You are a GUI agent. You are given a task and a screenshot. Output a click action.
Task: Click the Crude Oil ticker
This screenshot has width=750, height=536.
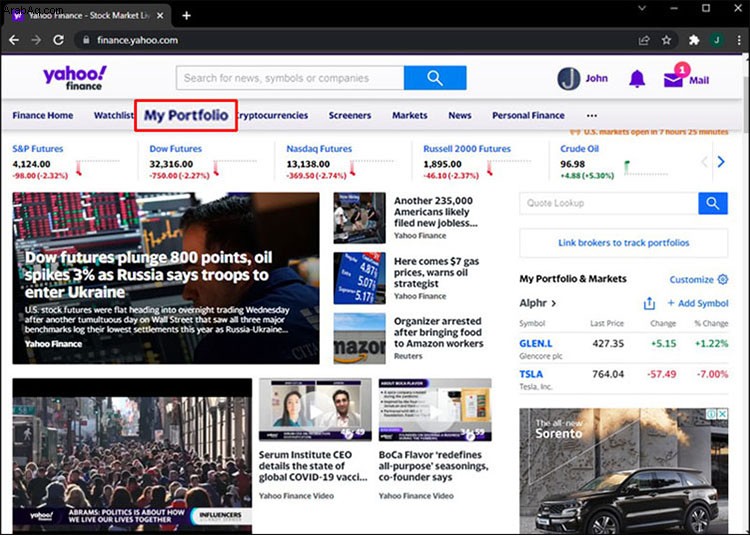pos(579,149)
